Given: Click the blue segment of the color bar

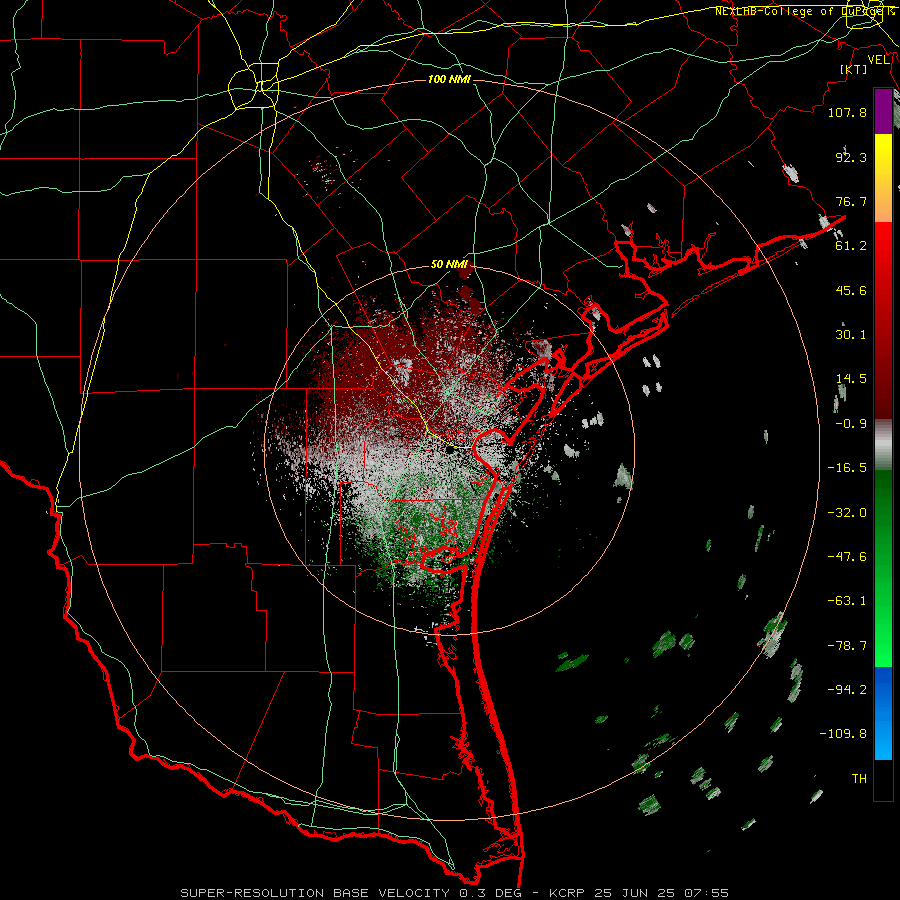Looking at the screenshot, I should pyautogui.click(x=883, y=713).
